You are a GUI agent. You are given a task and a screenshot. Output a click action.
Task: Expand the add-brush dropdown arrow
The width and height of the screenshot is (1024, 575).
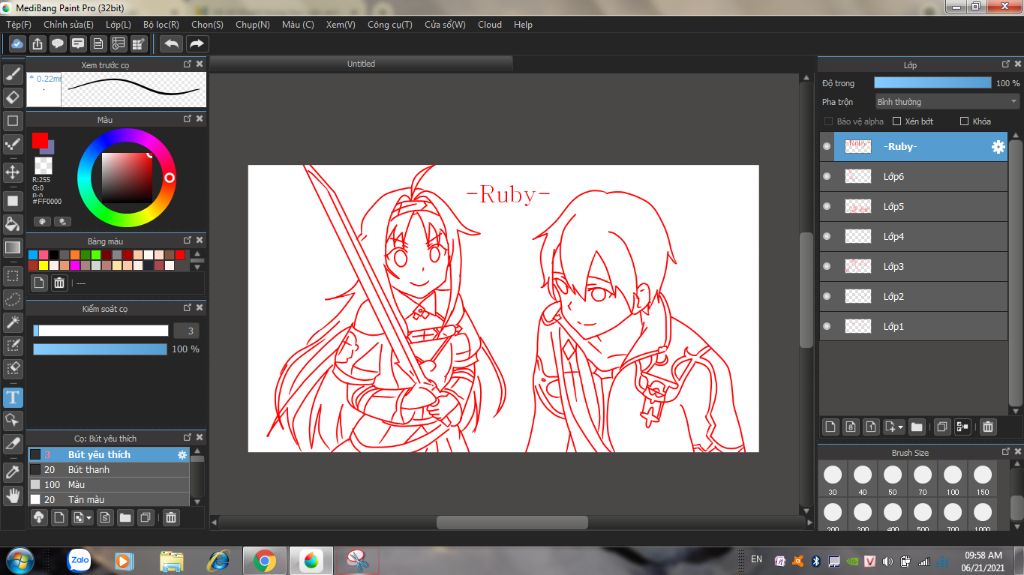(x=89, y=518)
